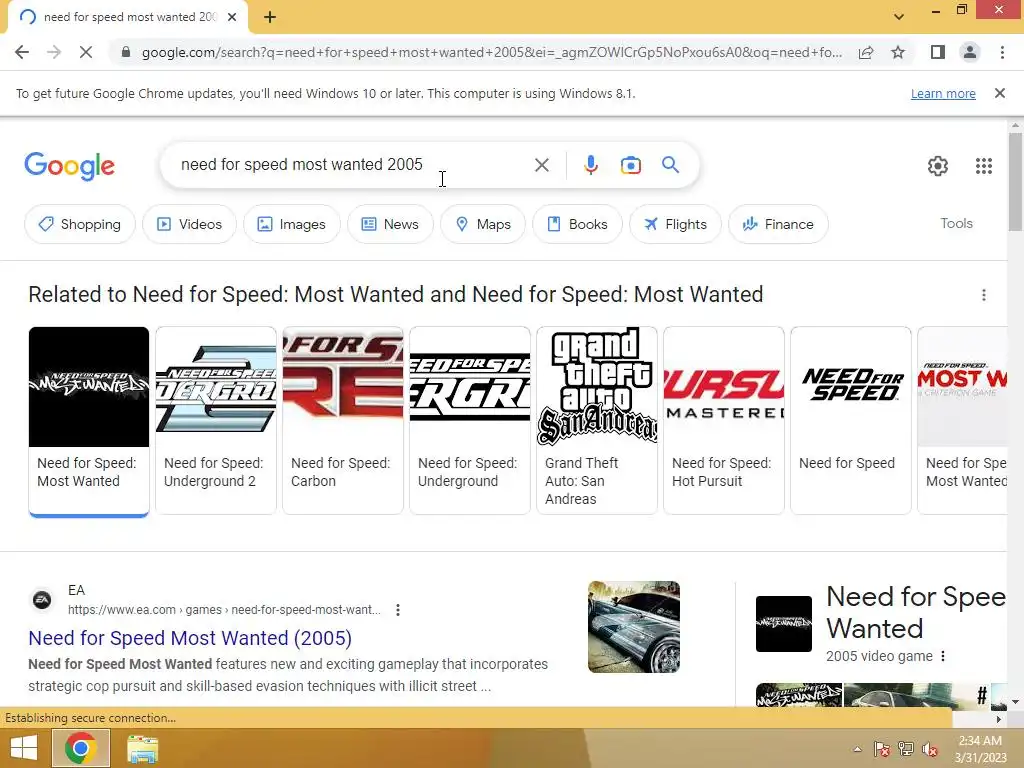Image resolution: width=1024 pixels, height=768 pixels.
Task: Switch to News results
Action: [390, 224]
